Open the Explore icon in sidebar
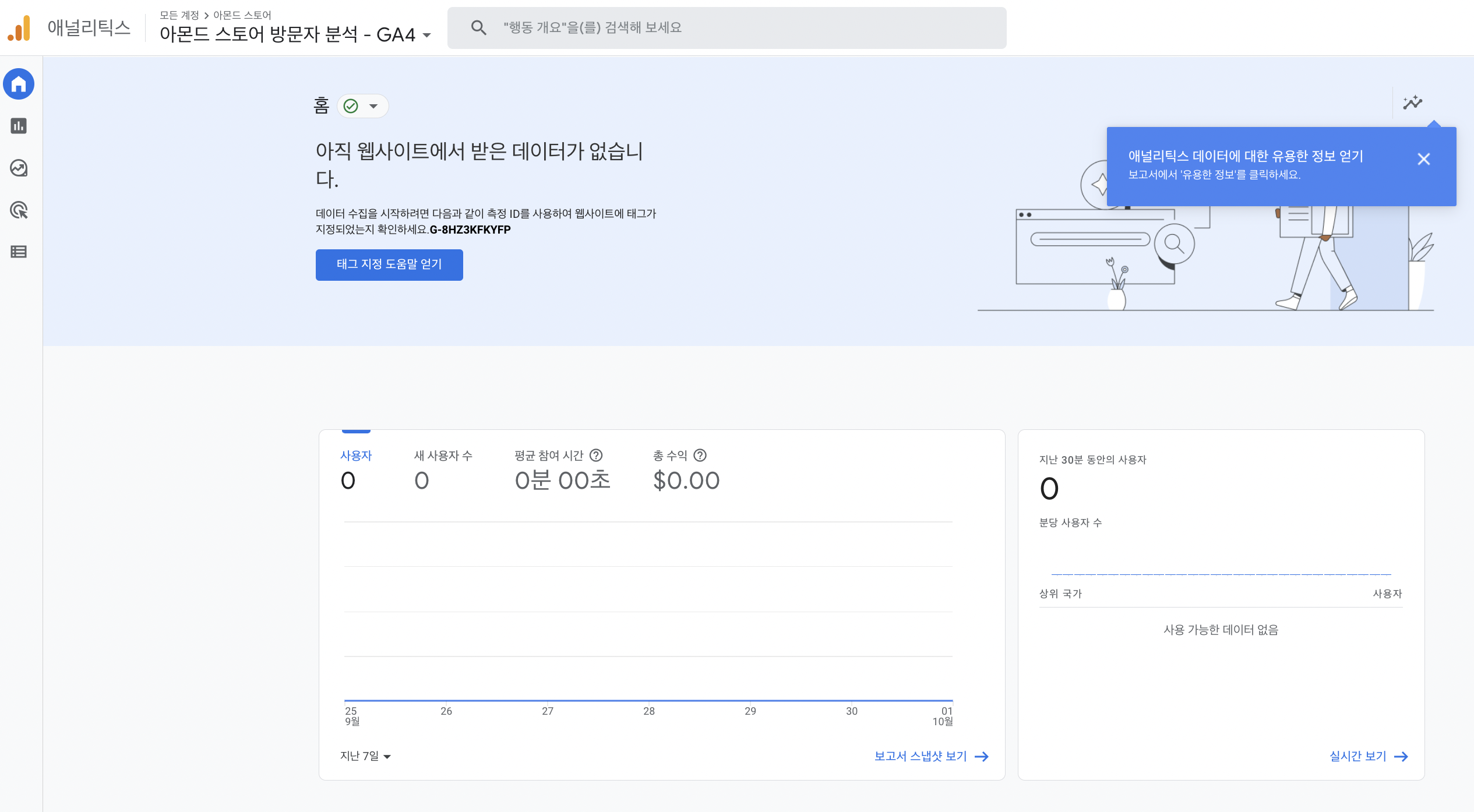 point(19,168)
